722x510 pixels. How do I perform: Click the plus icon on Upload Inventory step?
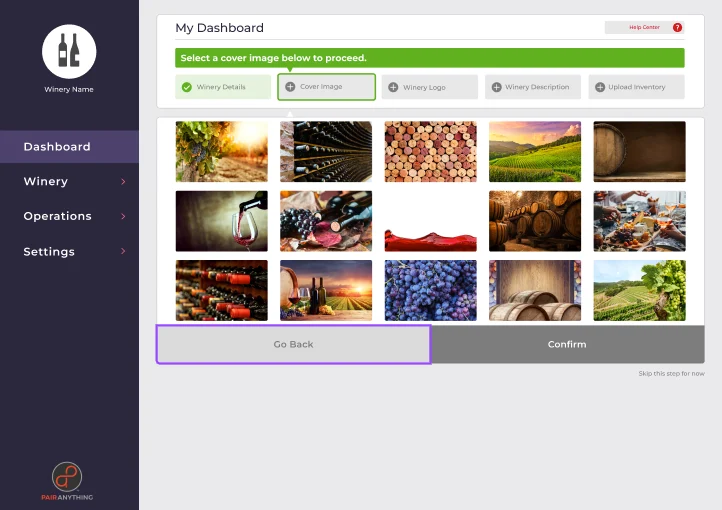point(600,87)
